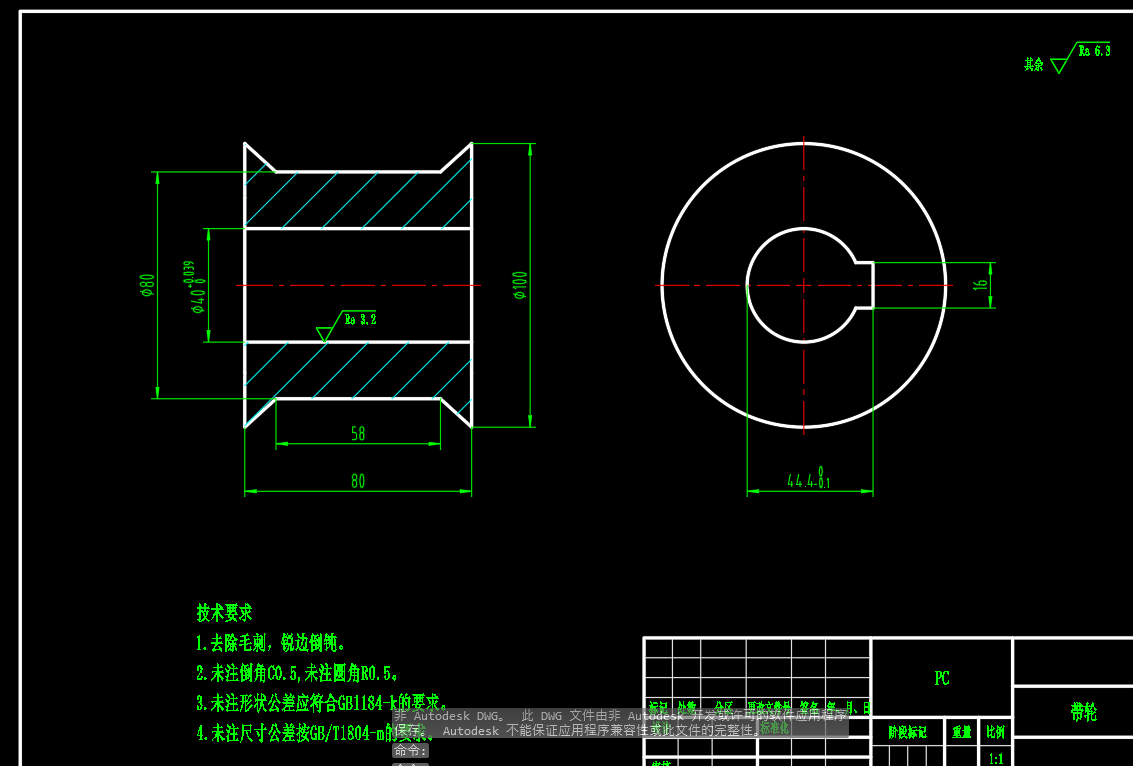The image size is (1133, 766).
Task: Click the Ra 6.3 roughness symbol top right
Action: click(1090, 52)
